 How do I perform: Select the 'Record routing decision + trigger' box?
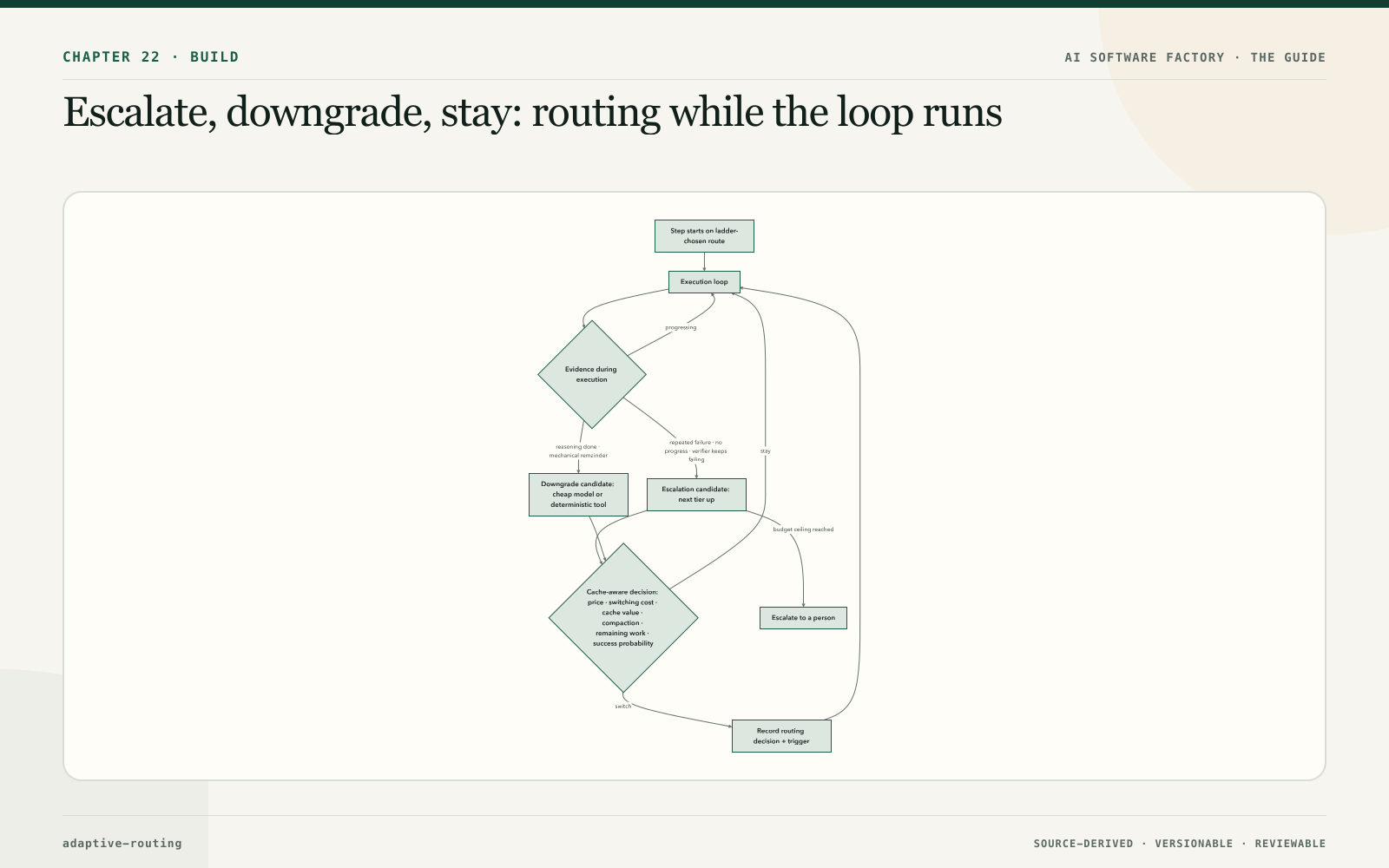point(781,736)
